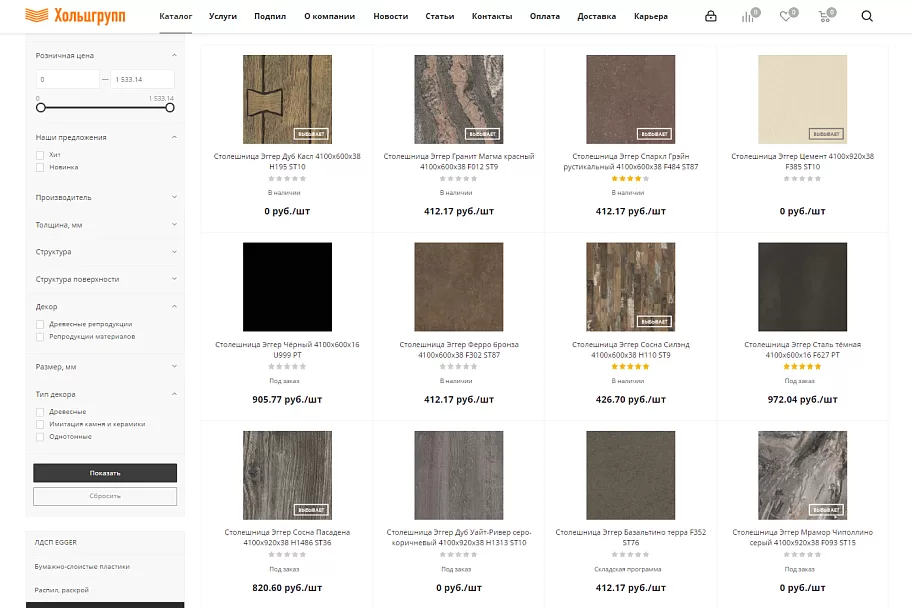The width and height of the screenshot is (912, 608).
Task: Collapse the Розничная цена price section
Action: [174, 55]
